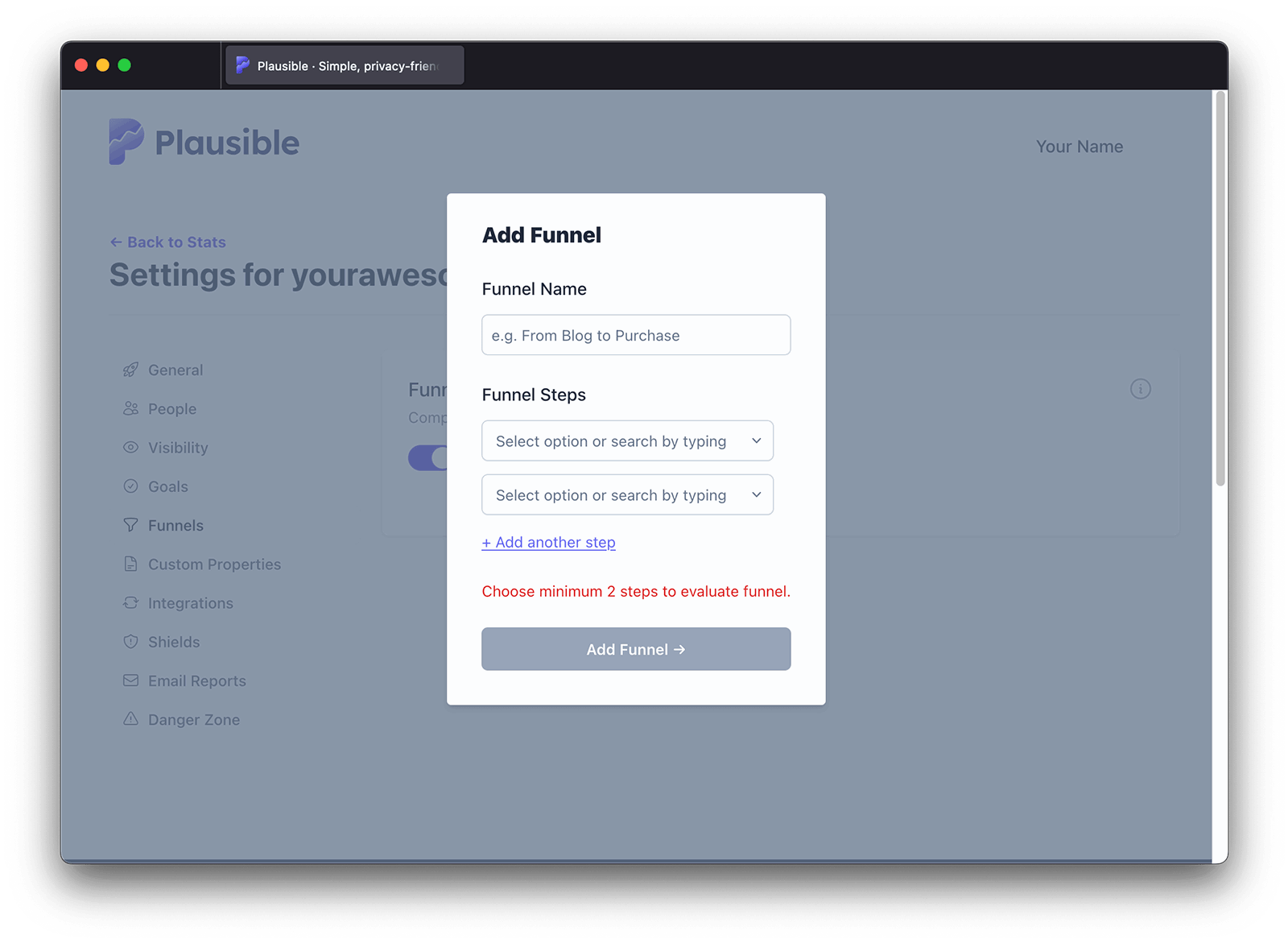The width and height of the screenshot is (1288, 943).
Task: Open the first funnel step dropdown
Action: coord(627,440)
